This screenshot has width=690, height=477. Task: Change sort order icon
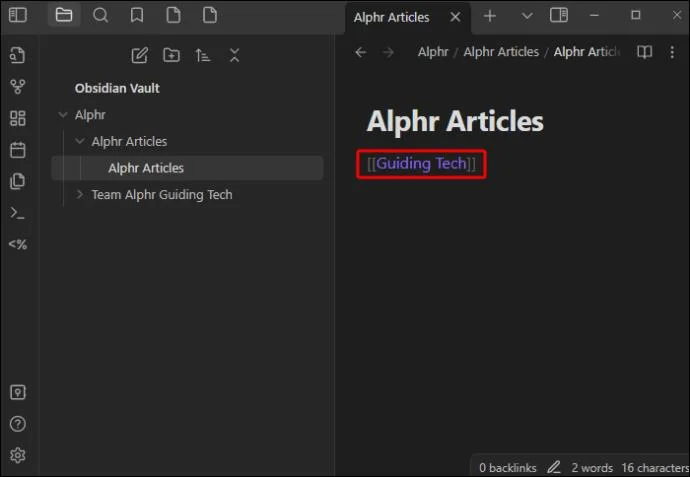click(x=202, y=55)
